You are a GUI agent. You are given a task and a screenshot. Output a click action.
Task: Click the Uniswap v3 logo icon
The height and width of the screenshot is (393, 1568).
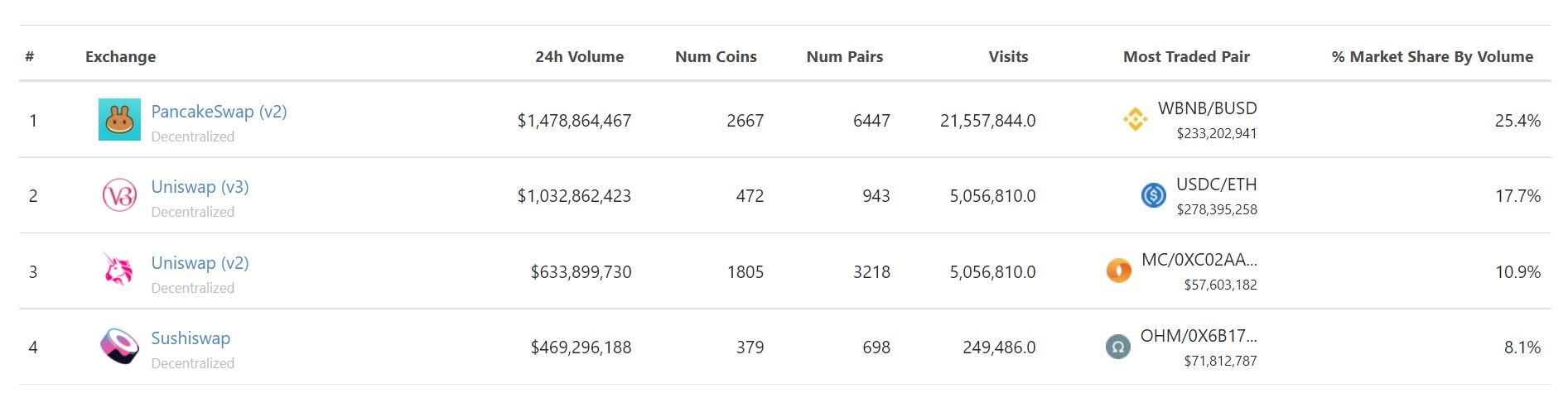119,196
